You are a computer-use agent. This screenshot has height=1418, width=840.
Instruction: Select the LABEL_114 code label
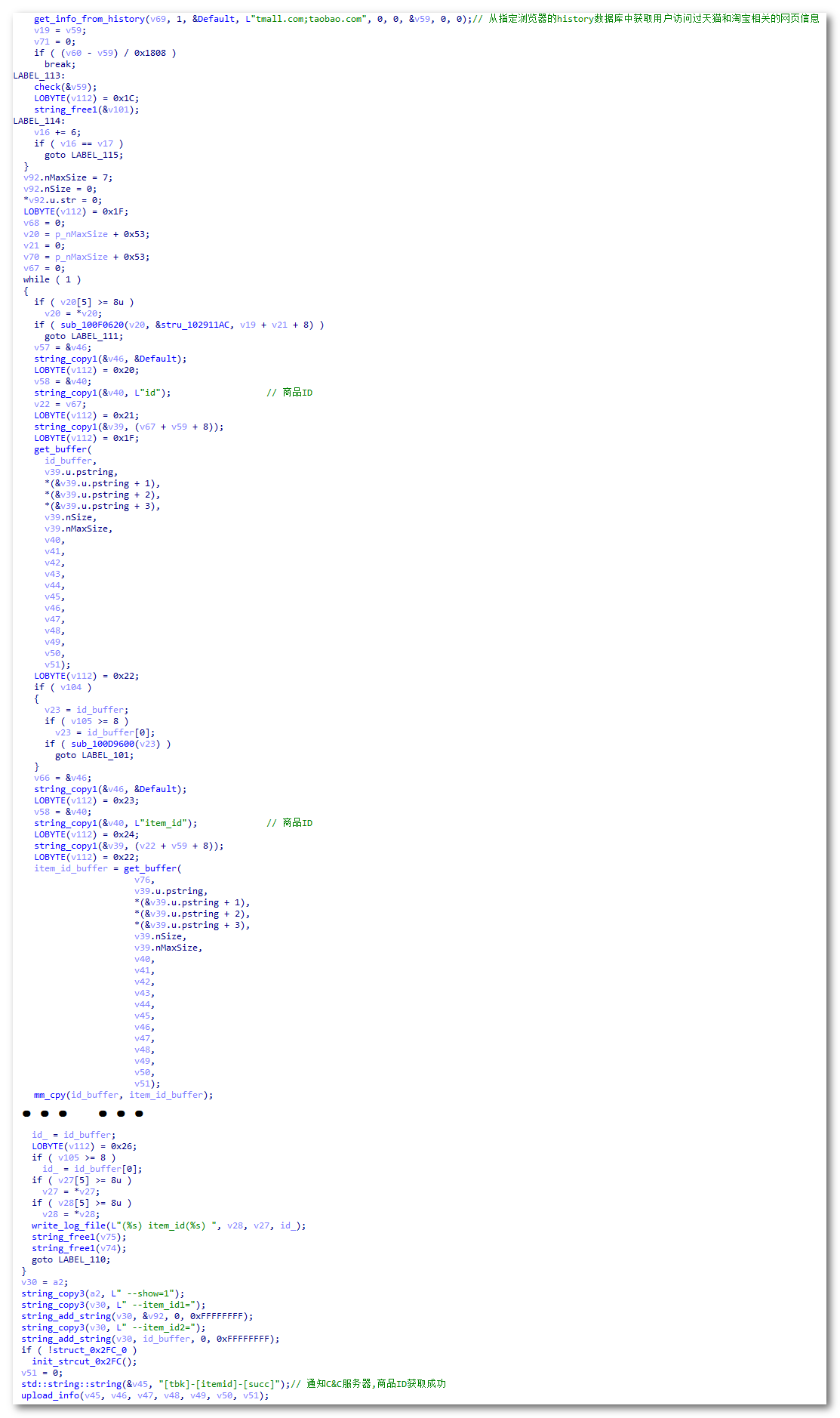coord(38,121)
